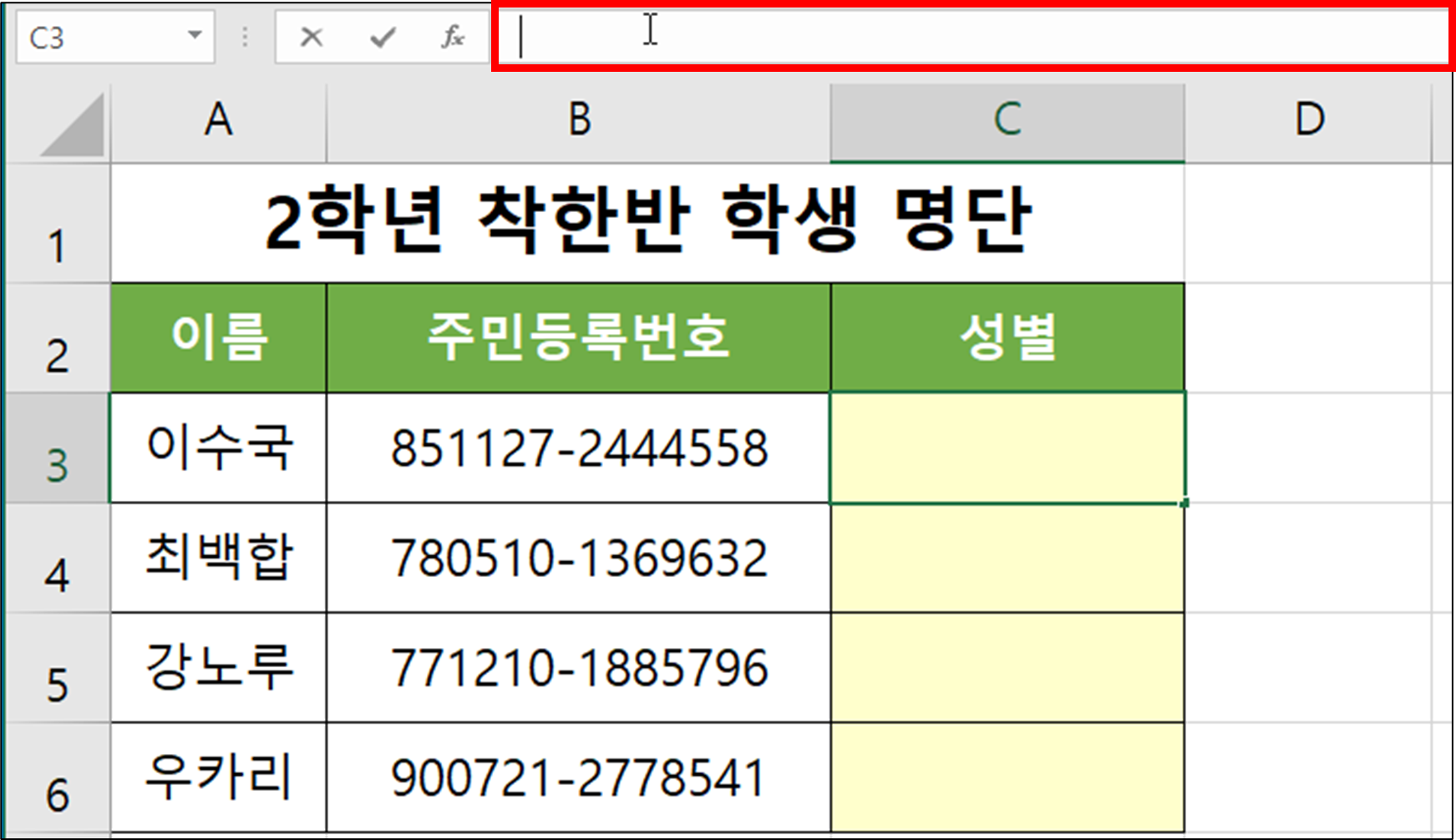This screenshot has height=840, width=1456.
Task: Select row 5 header
Action: (x=57, y=668)
